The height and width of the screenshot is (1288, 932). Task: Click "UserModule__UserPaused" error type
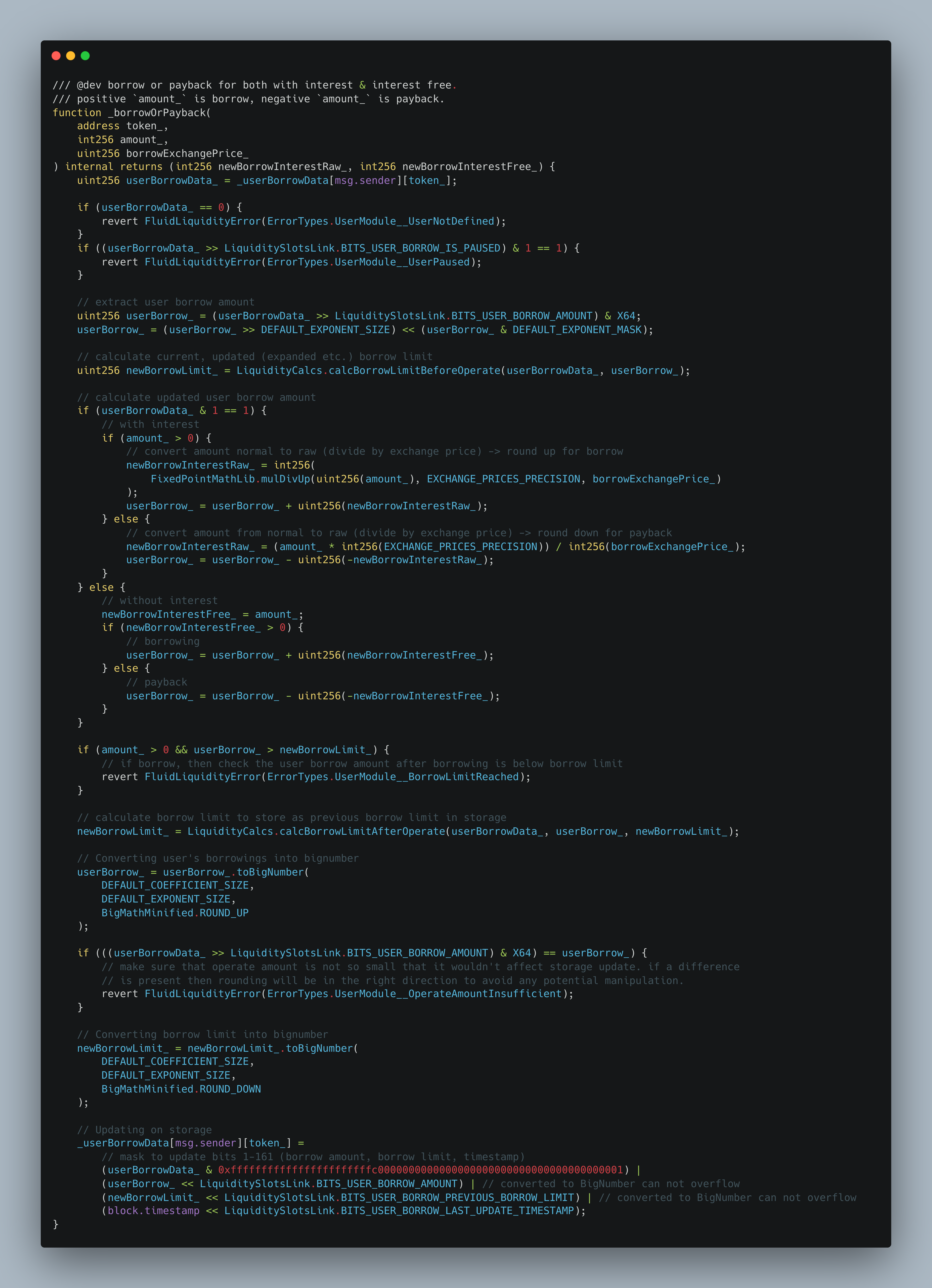(x=402, y=262)
